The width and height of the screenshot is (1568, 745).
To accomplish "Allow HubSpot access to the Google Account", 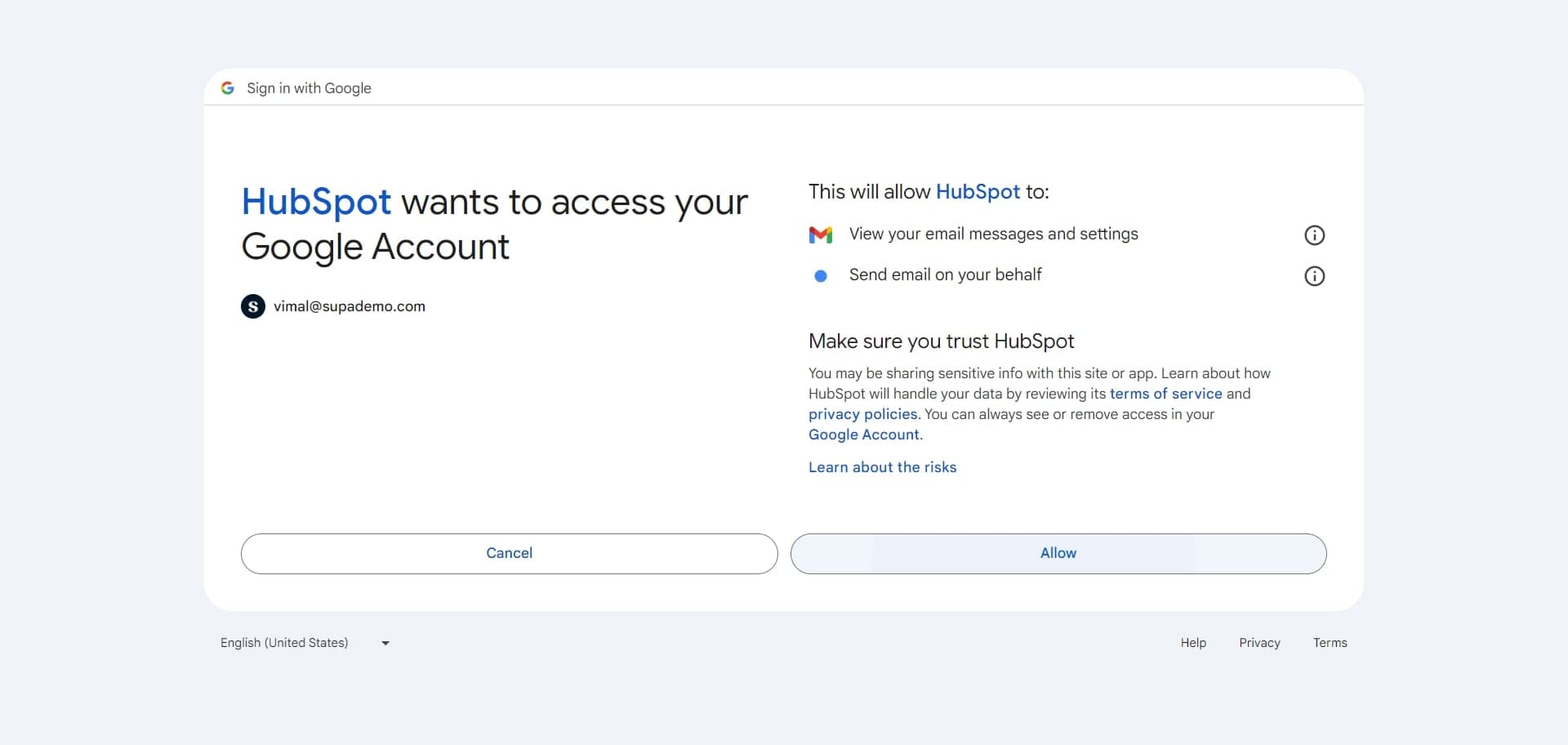I will (x=1058, y=553).
